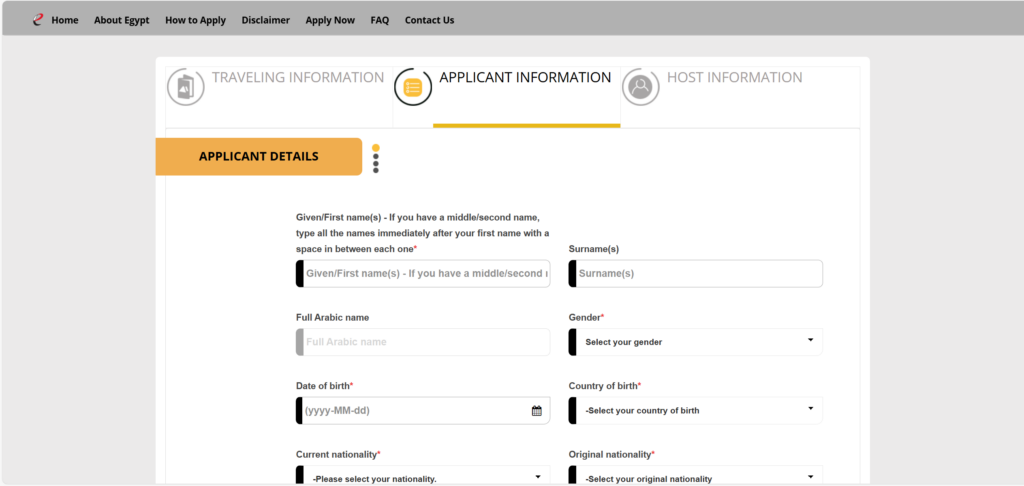Switch to the Traveling Information tab
The image size is (1024, 486).
297,78
